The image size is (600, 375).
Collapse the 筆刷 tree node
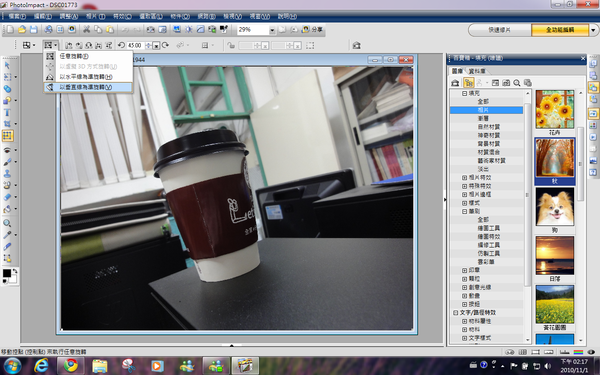[x=464, y=211]
